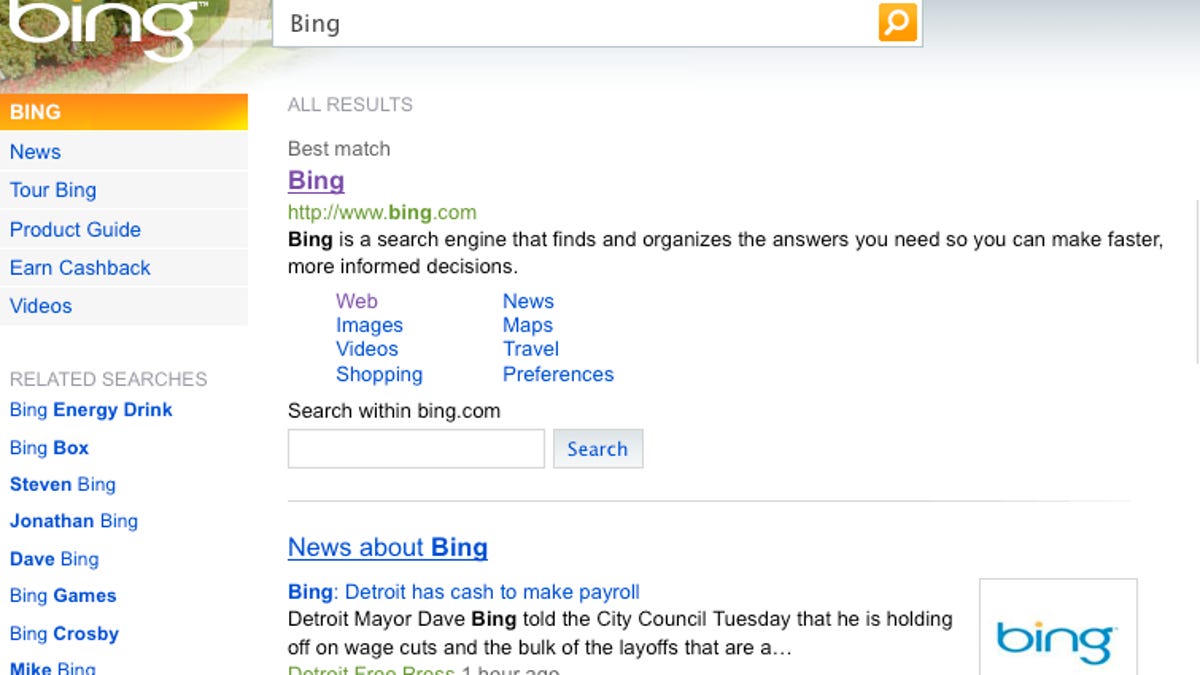Open the Preferences sitelink
This screenshot has height=675, width=1200.
pos(558,374)
